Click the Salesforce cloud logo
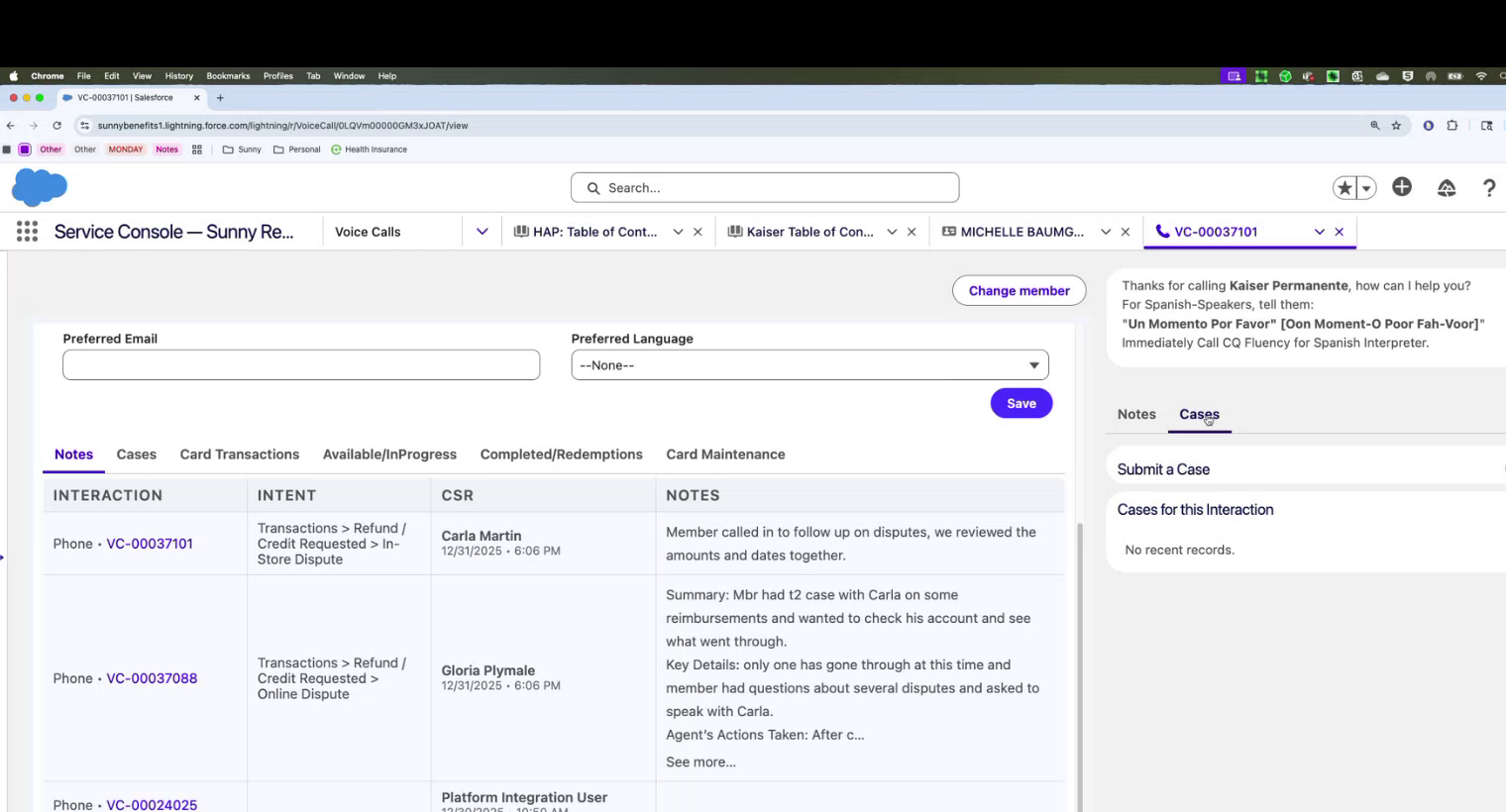 coord(40,187)
